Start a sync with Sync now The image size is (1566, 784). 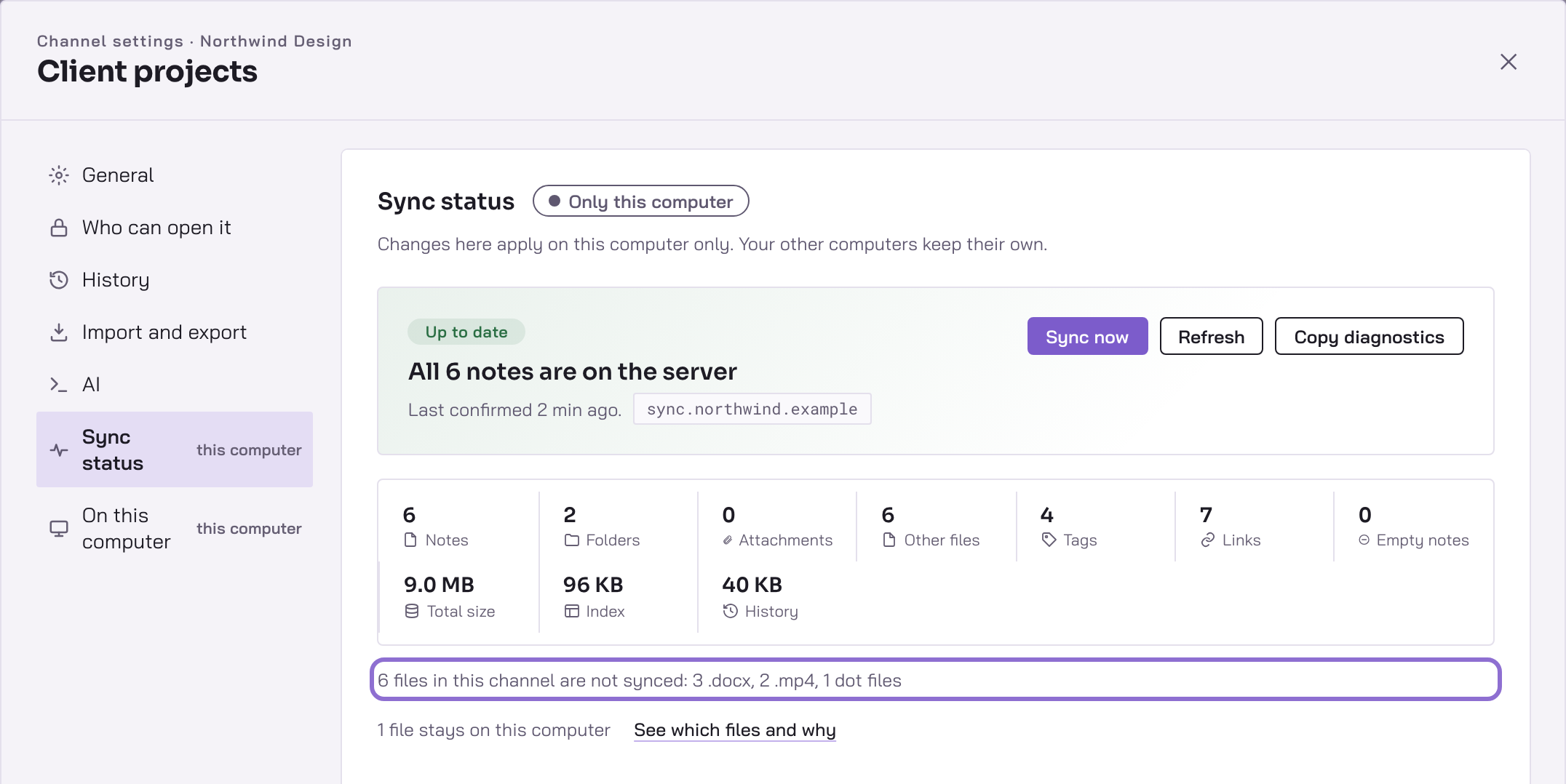[1087, 337]
